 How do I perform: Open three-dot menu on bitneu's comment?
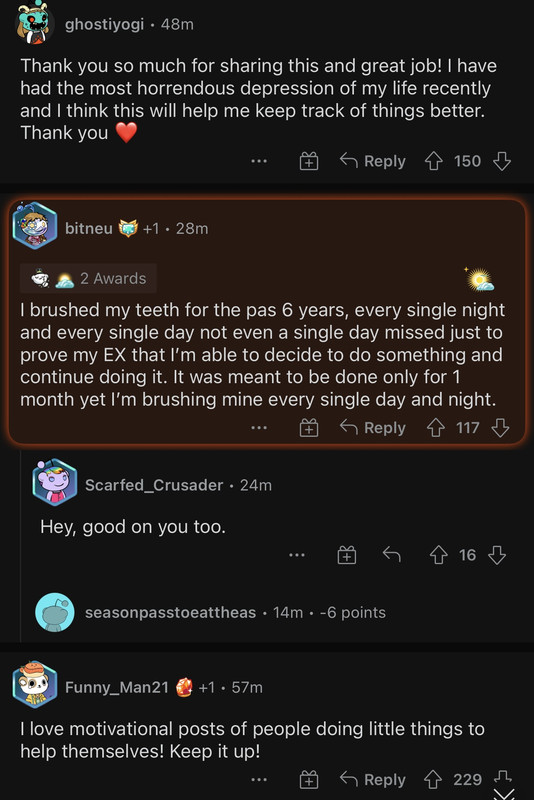pyautogui.click(x=259, y=428)
